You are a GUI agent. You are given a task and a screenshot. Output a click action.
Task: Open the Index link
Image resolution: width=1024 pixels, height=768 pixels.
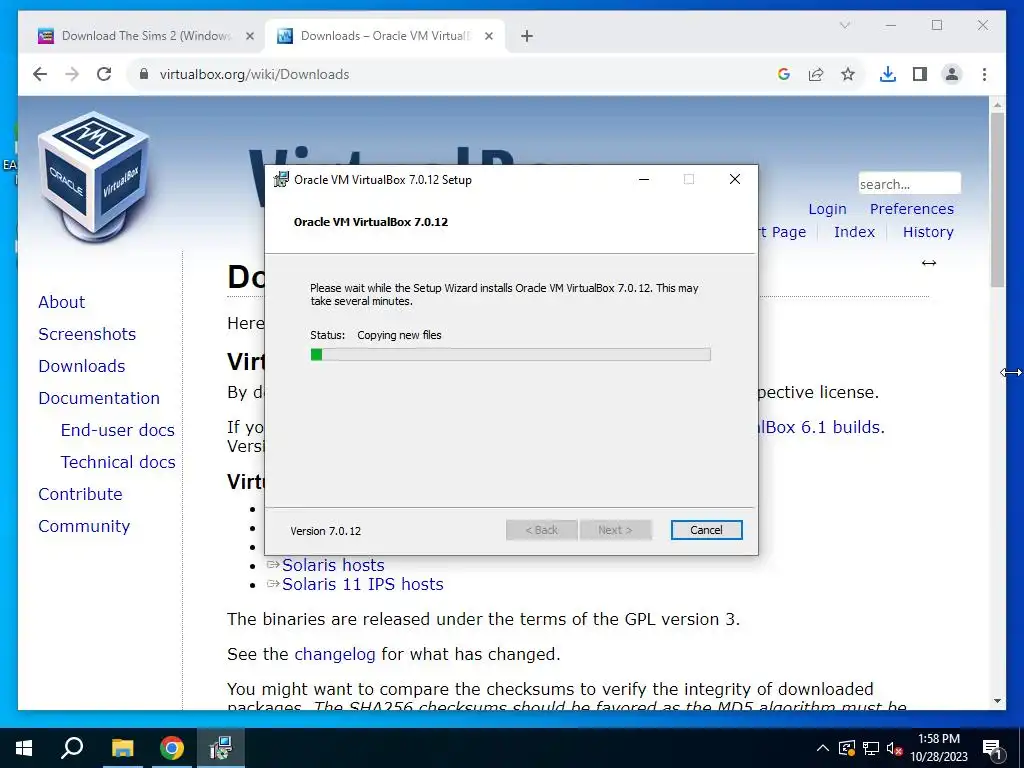tap(854, 232)
